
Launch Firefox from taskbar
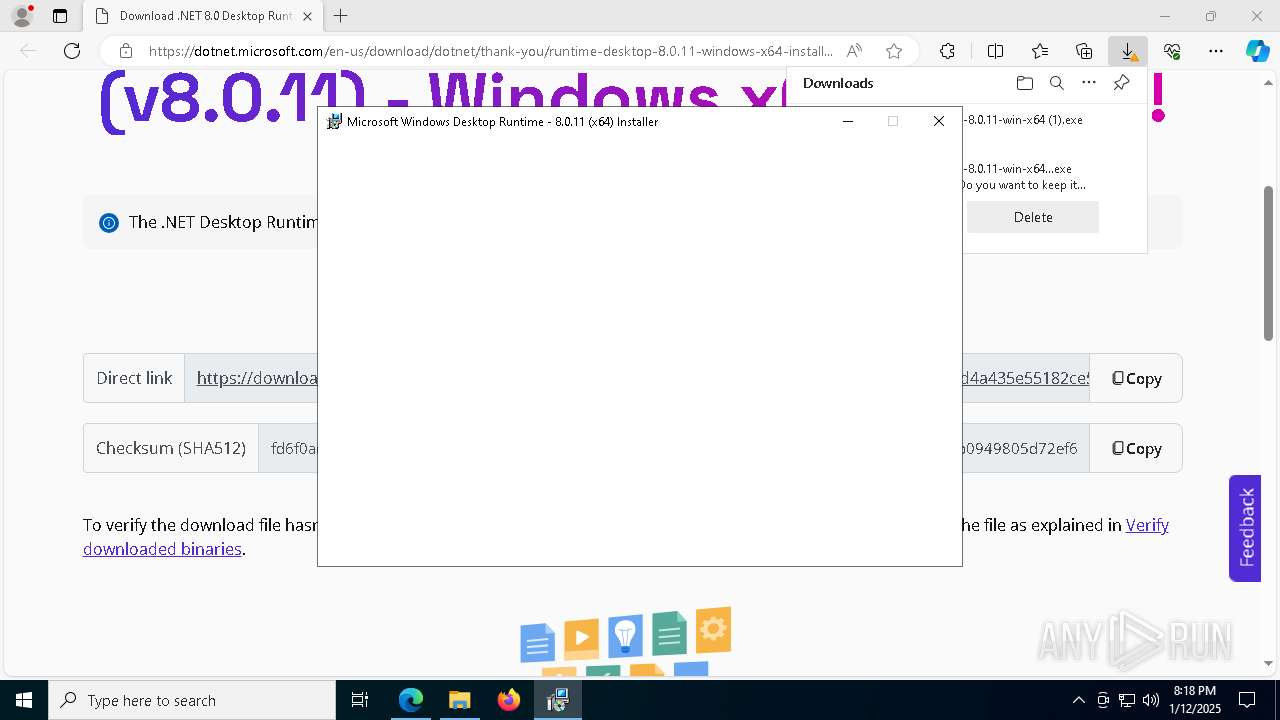(509, 700)
